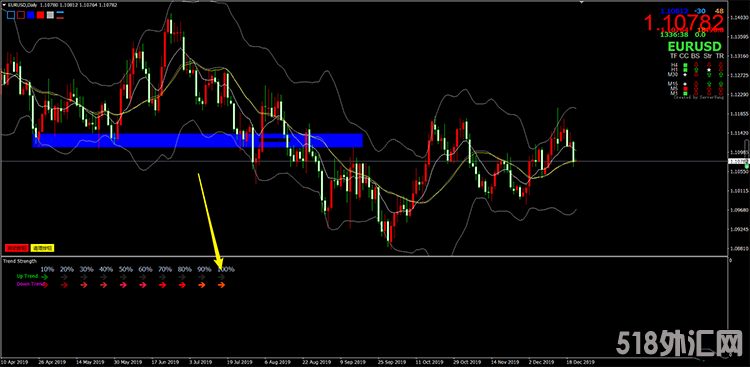Click the Down Trend 100% orange arrow
Screen dimensions: 750x367
(221, 285)
